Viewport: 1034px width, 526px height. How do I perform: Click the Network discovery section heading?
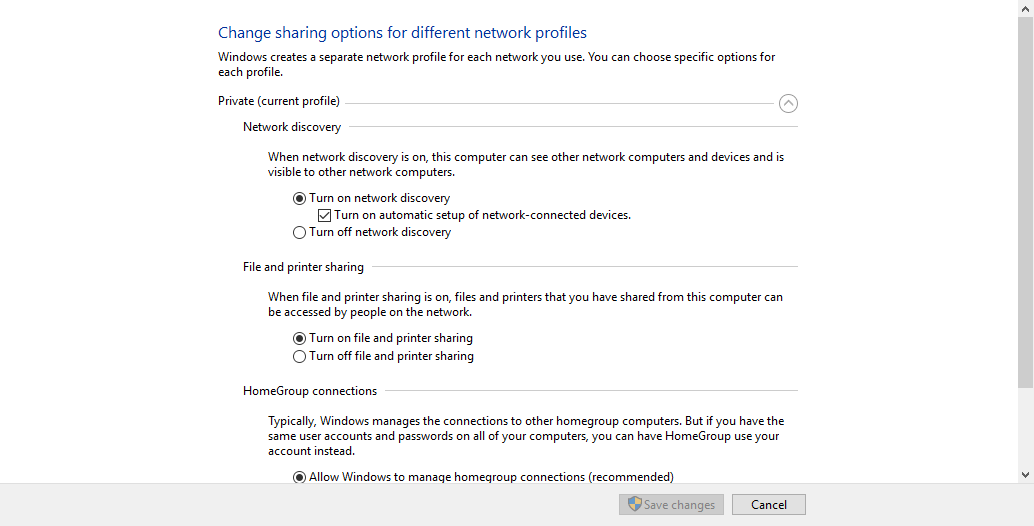click(292, 127)
